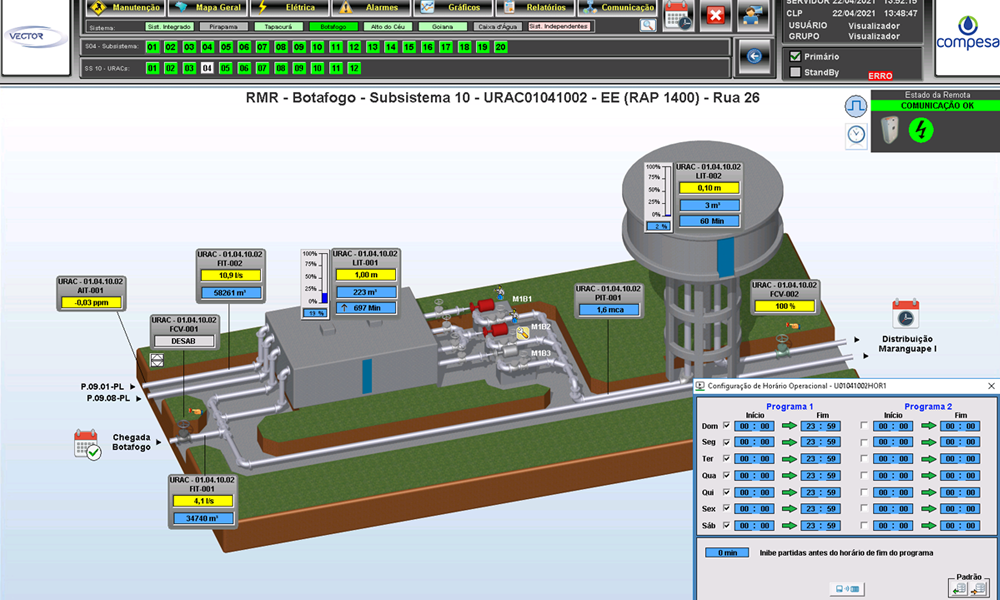Viewport: 1000px width, 600px height.
Task: Click the clock icon below the trend icon
Action: coord(856,135)
